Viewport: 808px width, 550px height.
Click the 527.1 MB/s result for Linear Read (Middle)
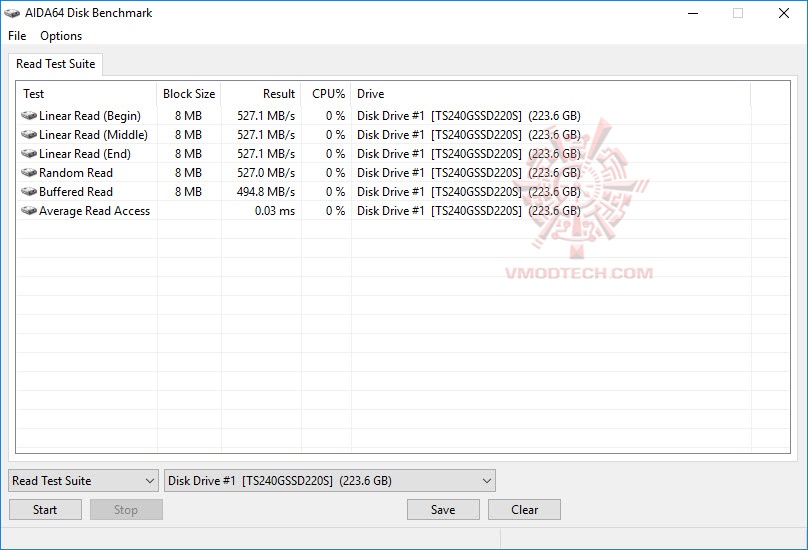pyautogui.click(x=266, y=135)
